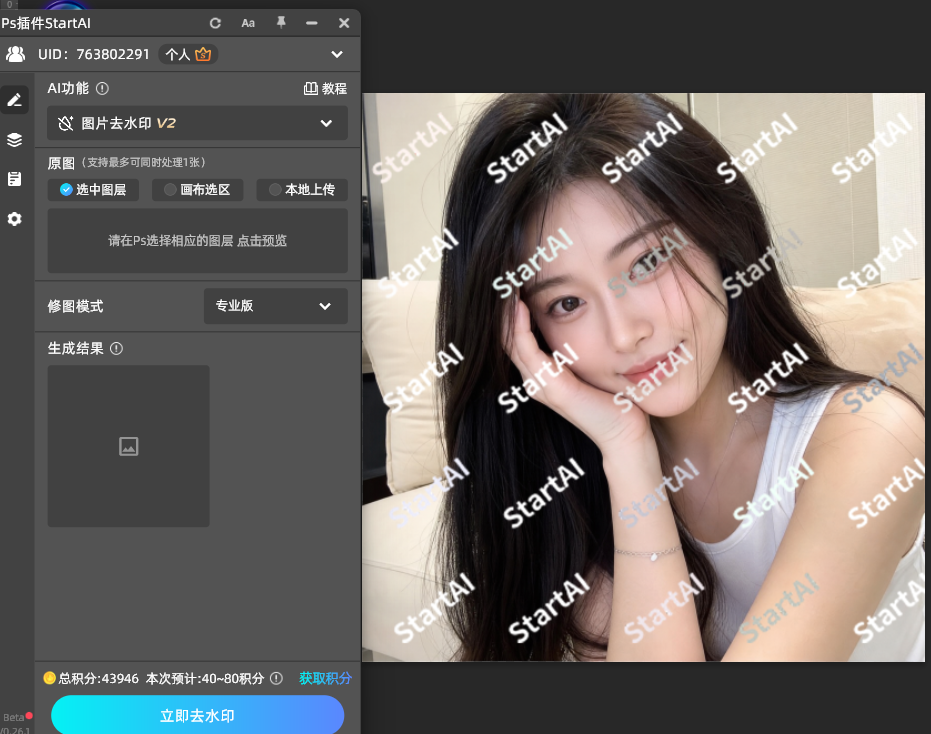This screenshot has height=734, width=931.
Task: Click the 个人 account type badge
Action: (188, 55)
